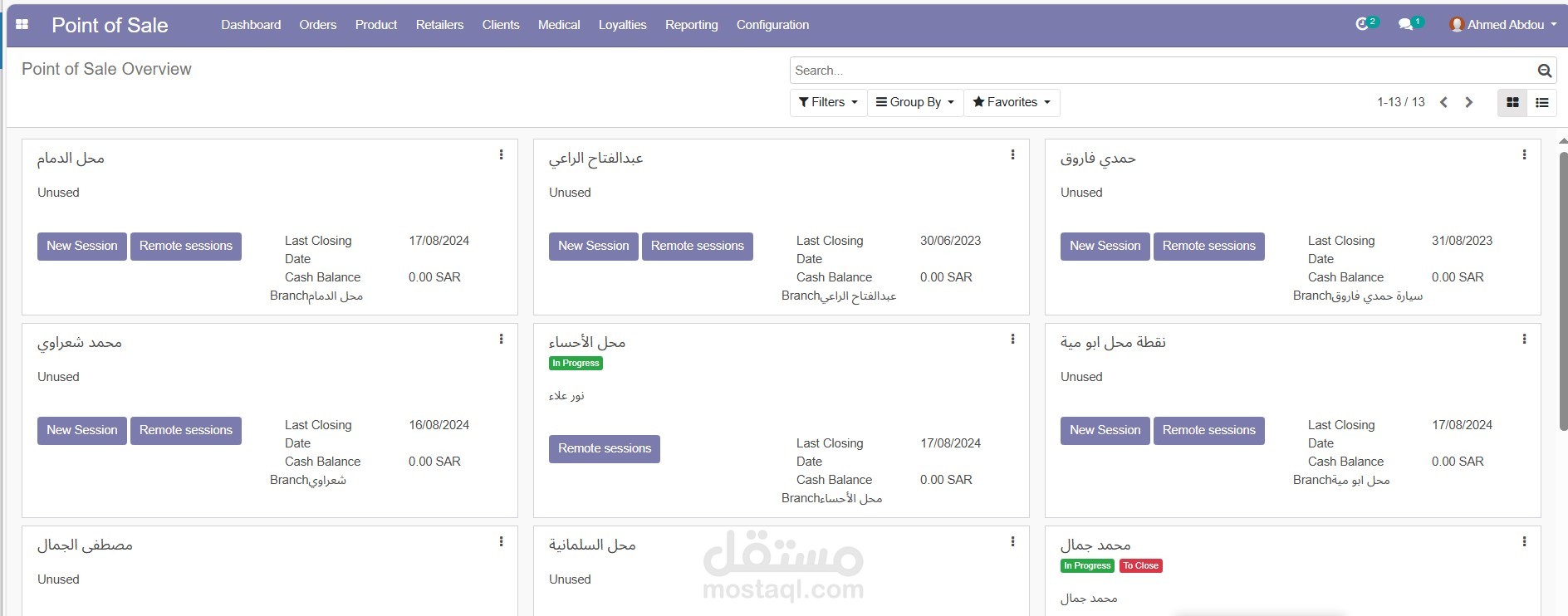
Task: Open Remote sessions for محل الأحساء
Action: [x=605, y=448]
